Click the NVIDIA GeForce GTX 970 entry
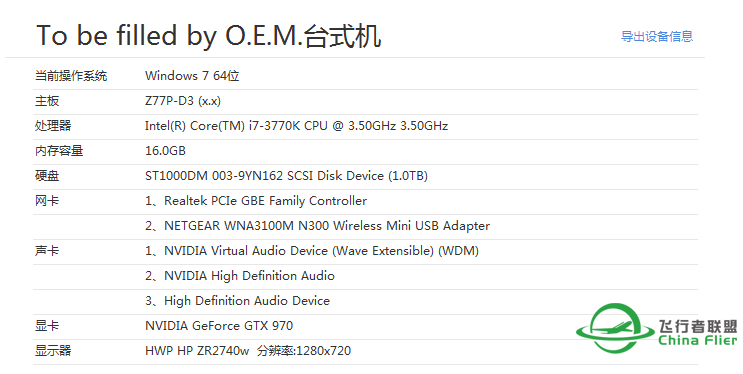The width and height of the screenshot is (743, 374). point(219,326)
